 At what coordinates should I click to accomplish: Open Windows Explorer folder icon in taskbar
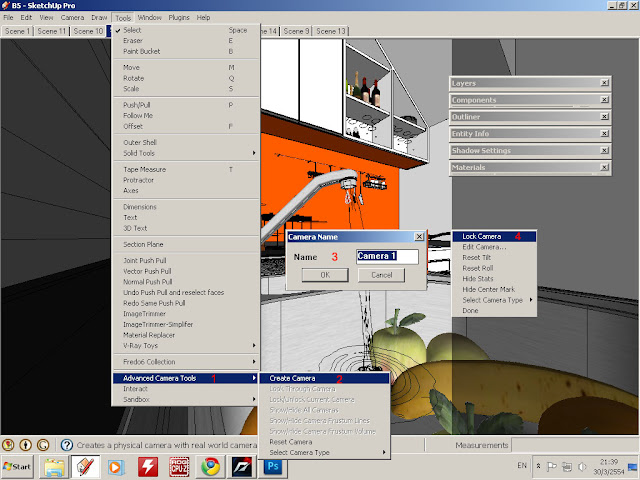pyautogui.click(x=54, y=467)
